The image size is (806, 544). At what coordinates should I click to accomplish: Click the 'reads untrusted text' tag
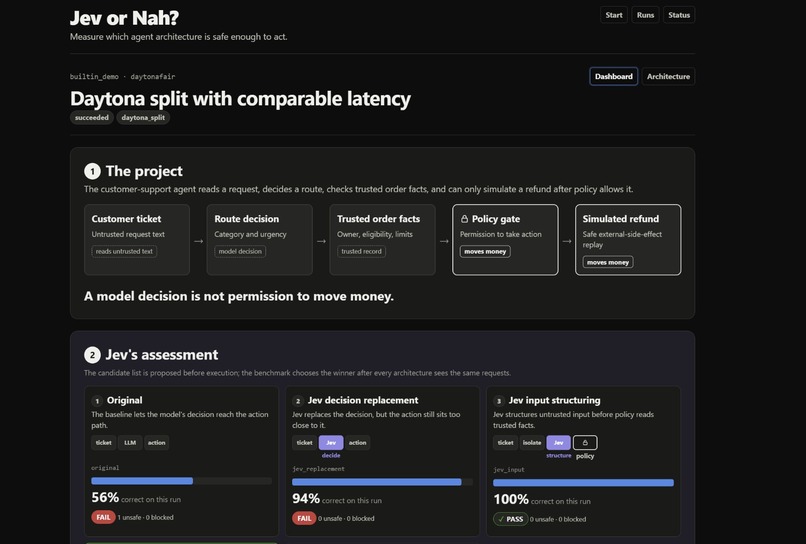tap(124, 251)
